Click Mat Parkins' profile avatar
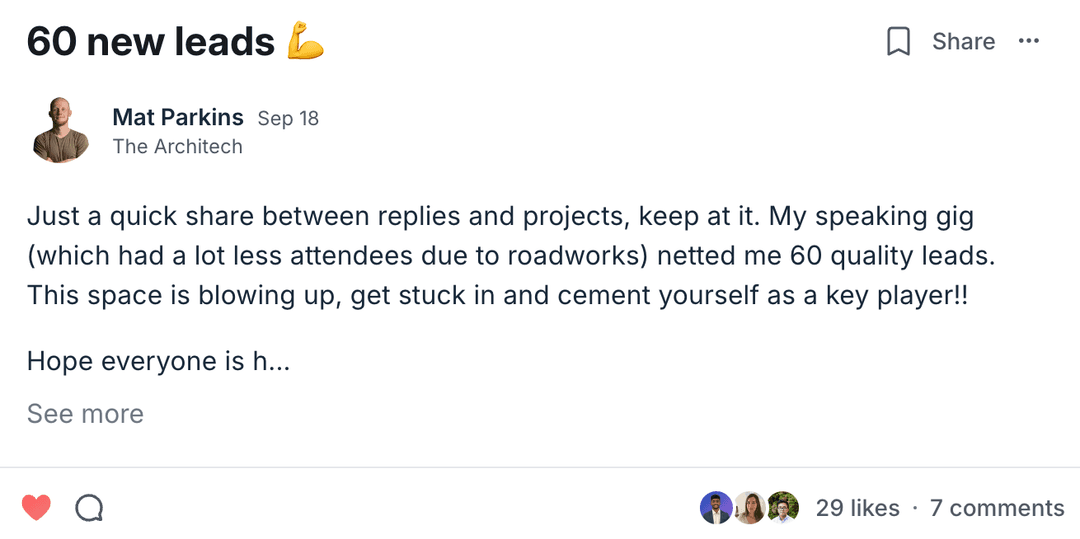The height and width of the screenshot is (539, 1080). 61,130
